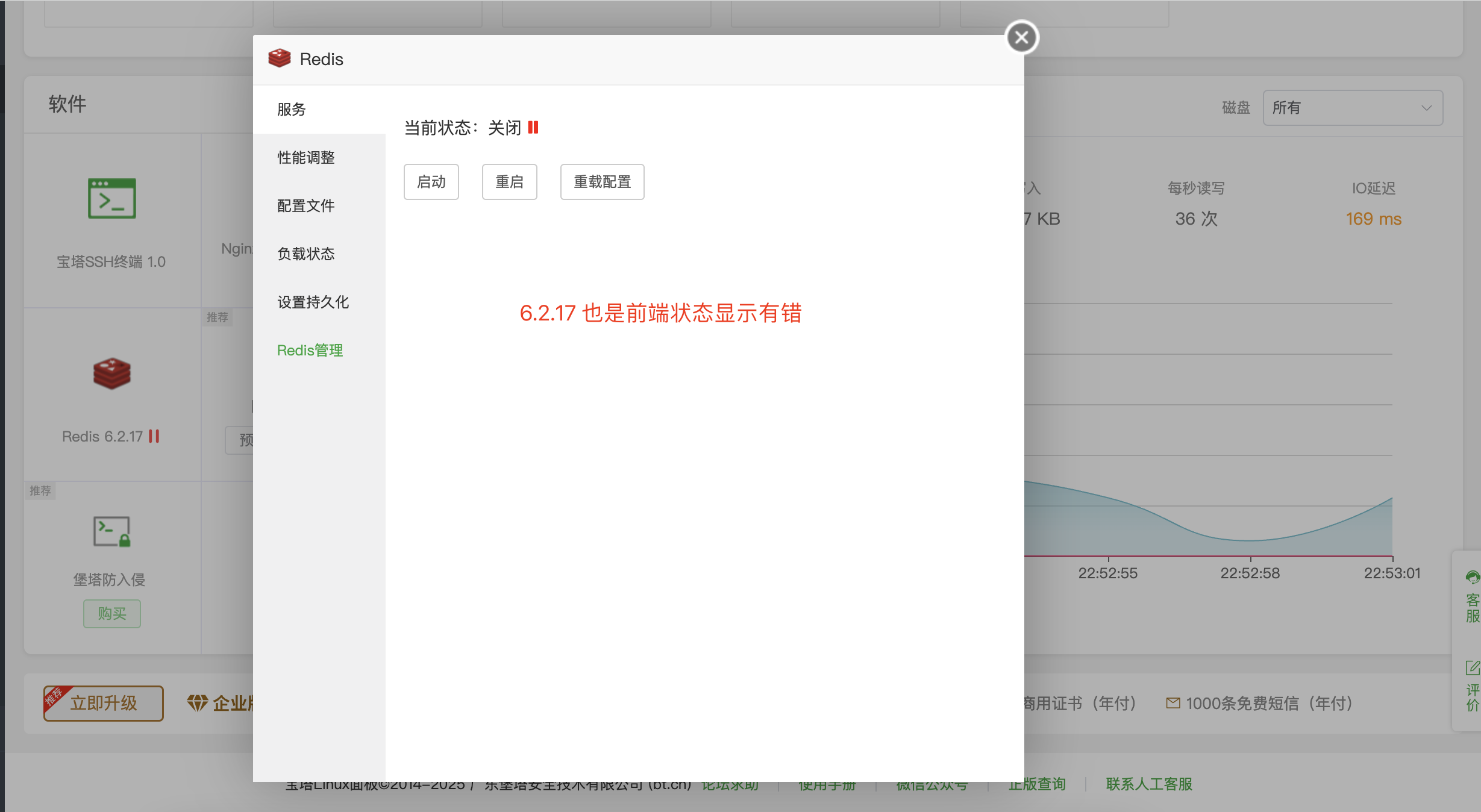Click the 169 ms IO延迟 value
This screenshot has width=1481, height=812.
[x=1374, y=219]
